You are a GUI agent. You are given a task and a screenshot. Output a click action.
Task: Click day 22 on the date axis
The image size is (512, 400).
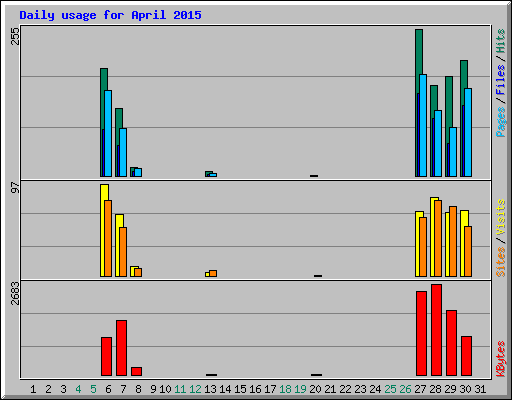tap(345, 389)
